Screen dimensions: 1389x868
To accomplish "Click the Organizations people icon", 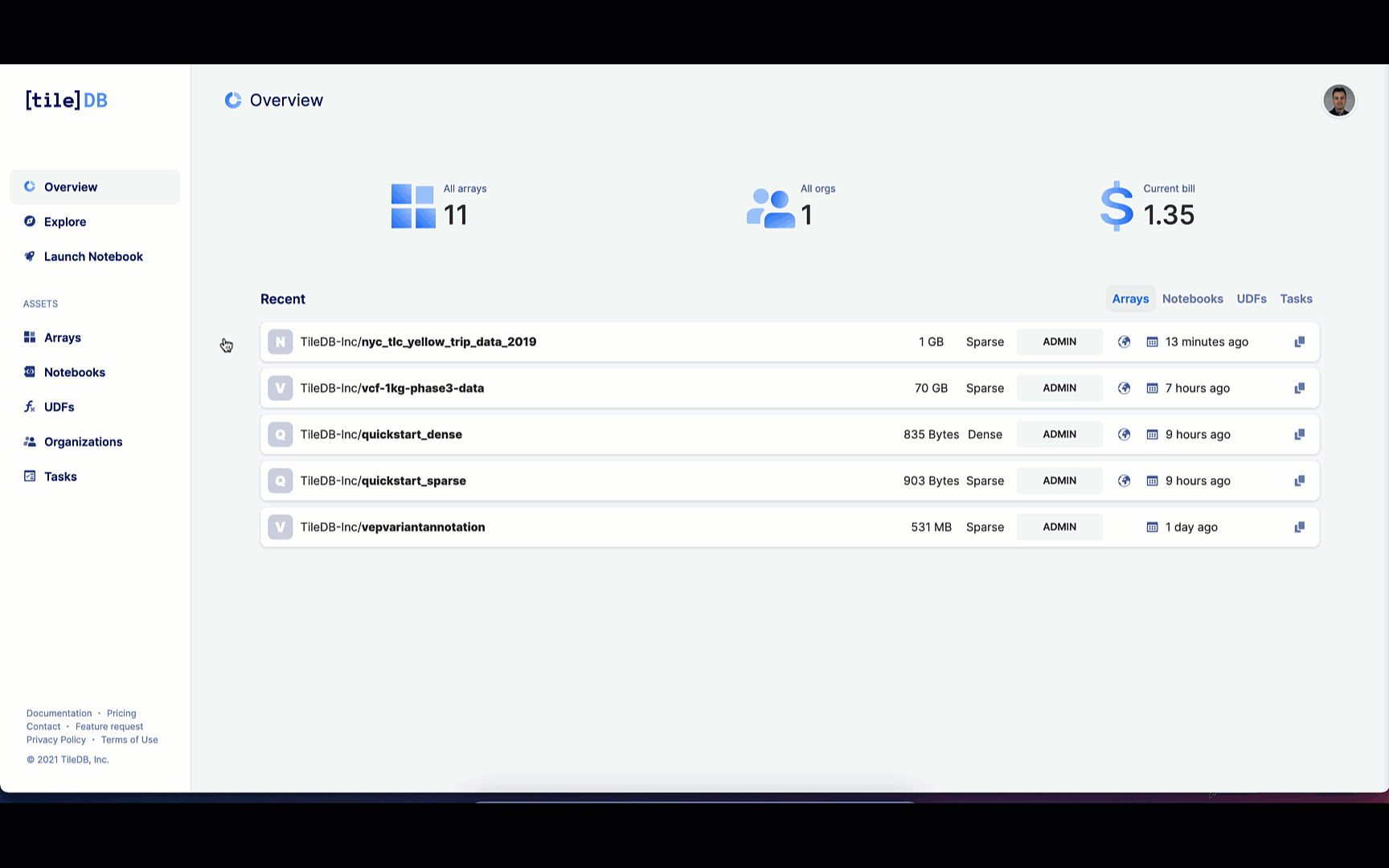I will point(30,441).
